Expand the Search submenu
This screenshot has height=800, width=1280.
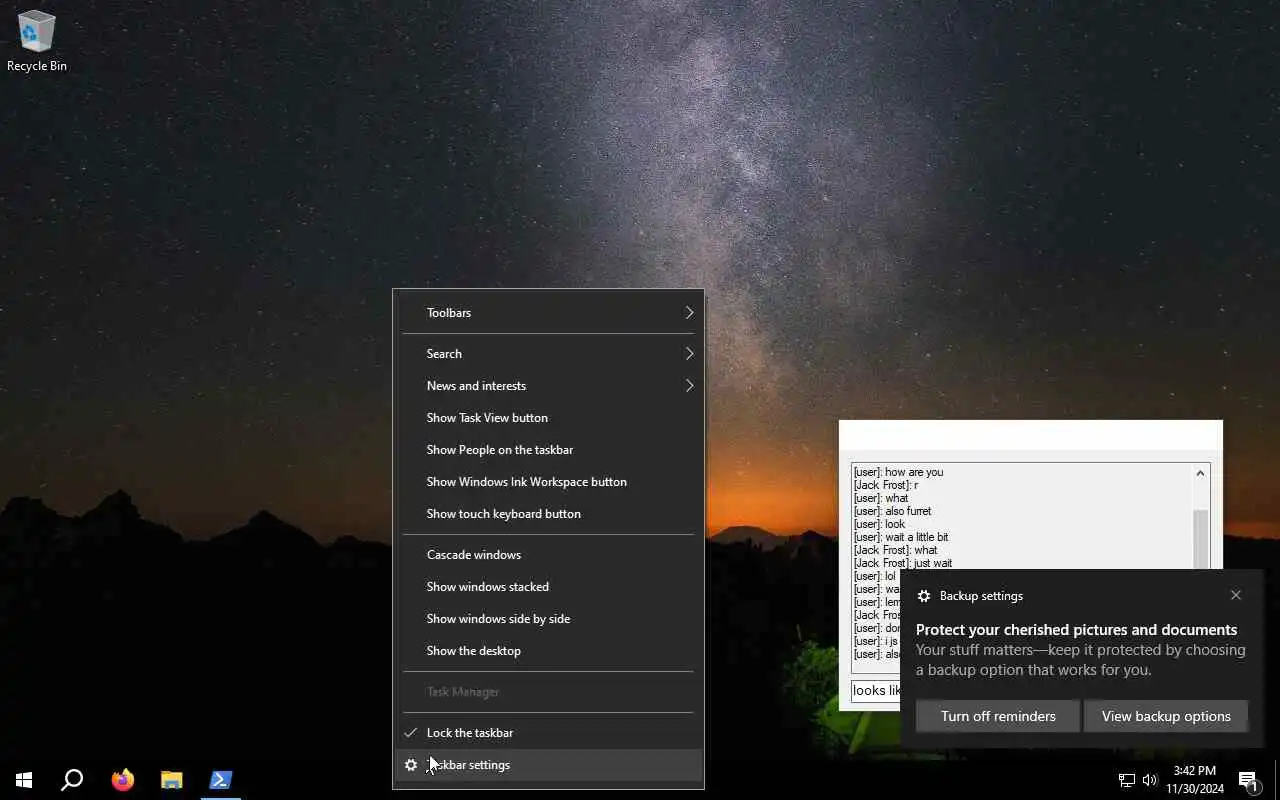pyautogui.click(x=548, y=354)
